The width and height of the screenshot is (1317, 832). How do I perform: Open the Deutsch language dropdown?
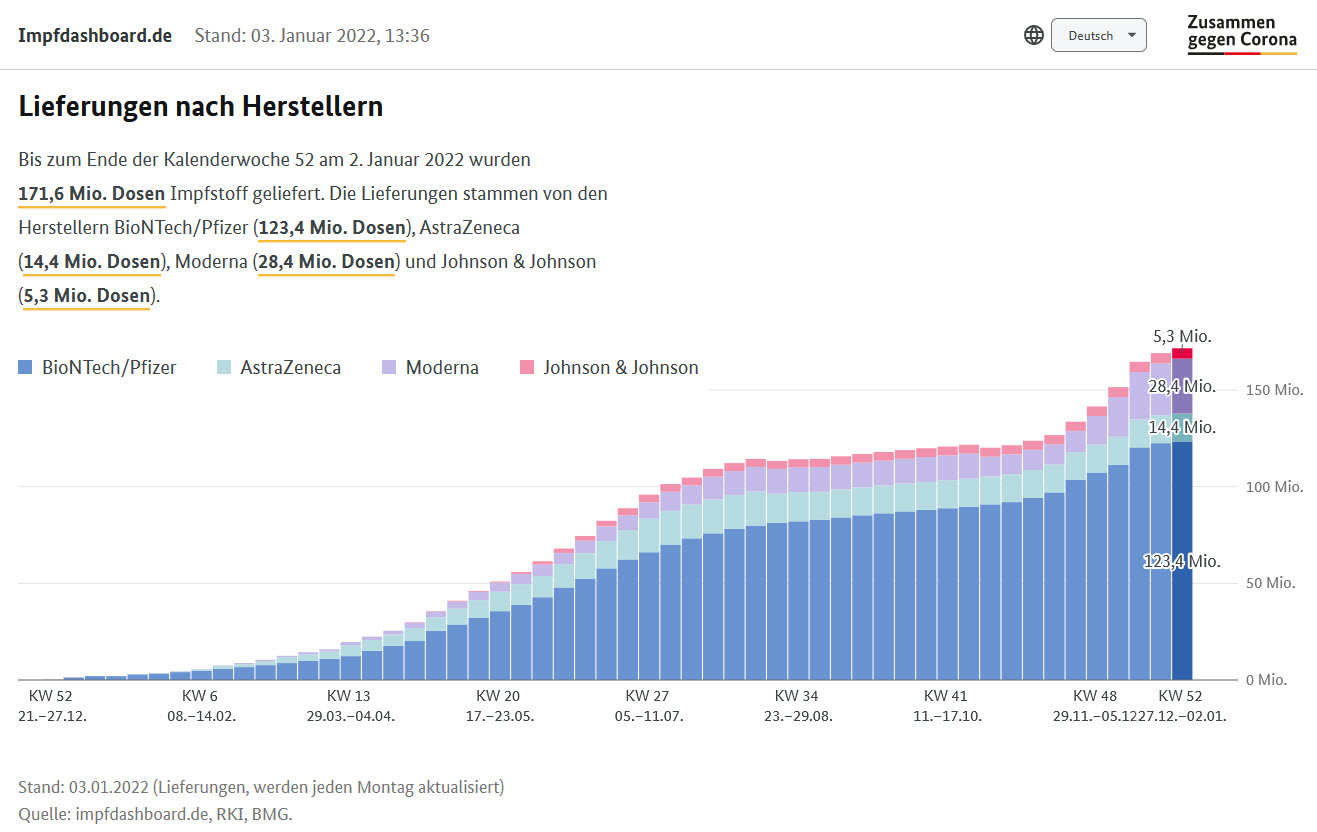tap(1098, 34)
